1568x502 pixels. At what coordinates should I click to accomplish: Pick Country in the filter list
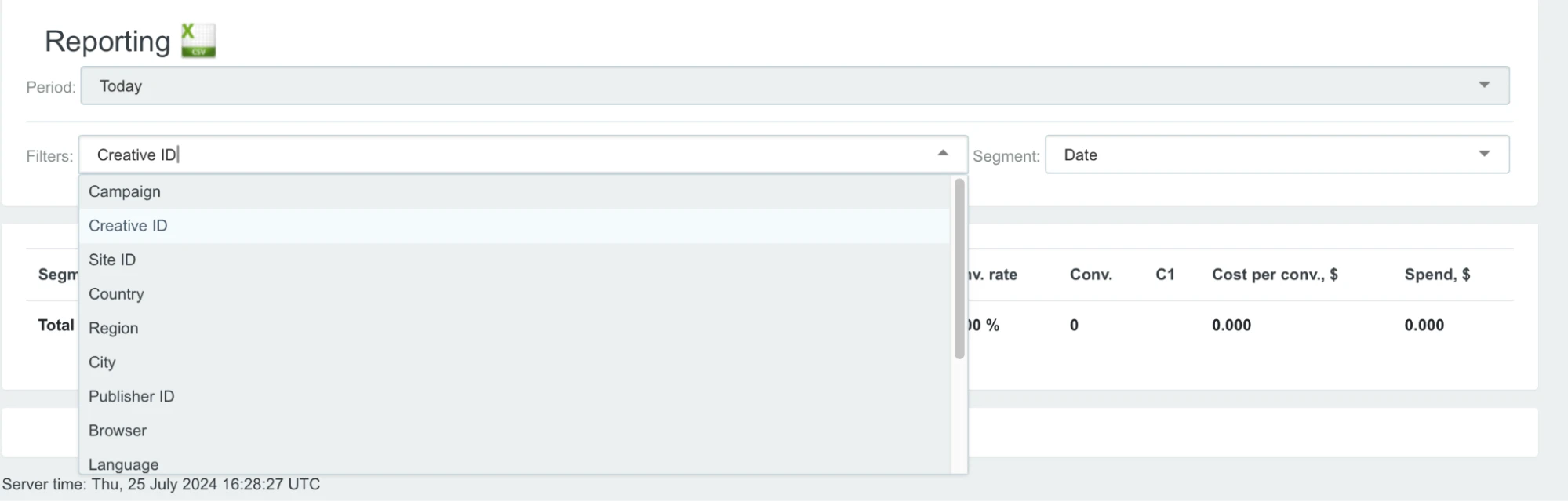(515, 294)
